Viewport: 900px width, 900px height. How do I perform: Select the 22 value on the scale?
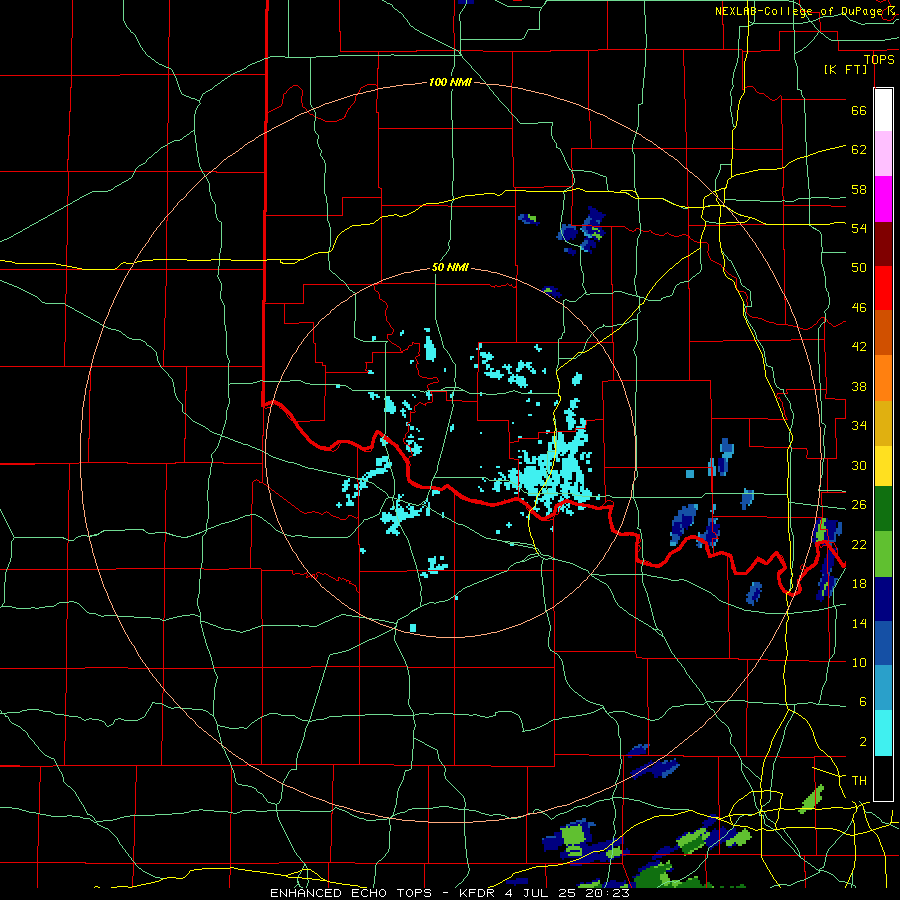[x=859, y=544]
